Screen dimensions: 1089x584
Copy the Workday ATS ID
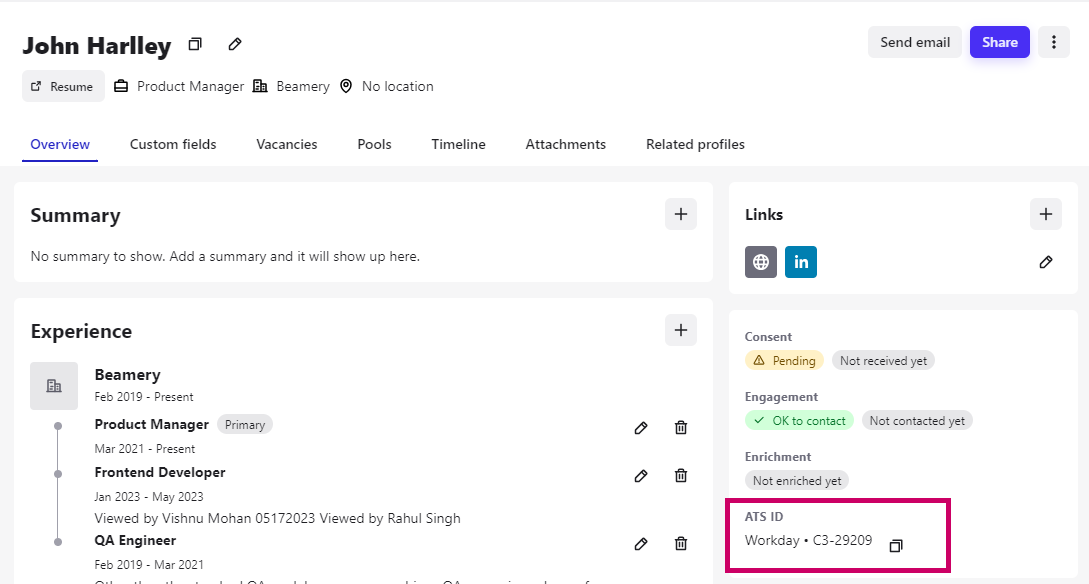(x=896, y=546)
